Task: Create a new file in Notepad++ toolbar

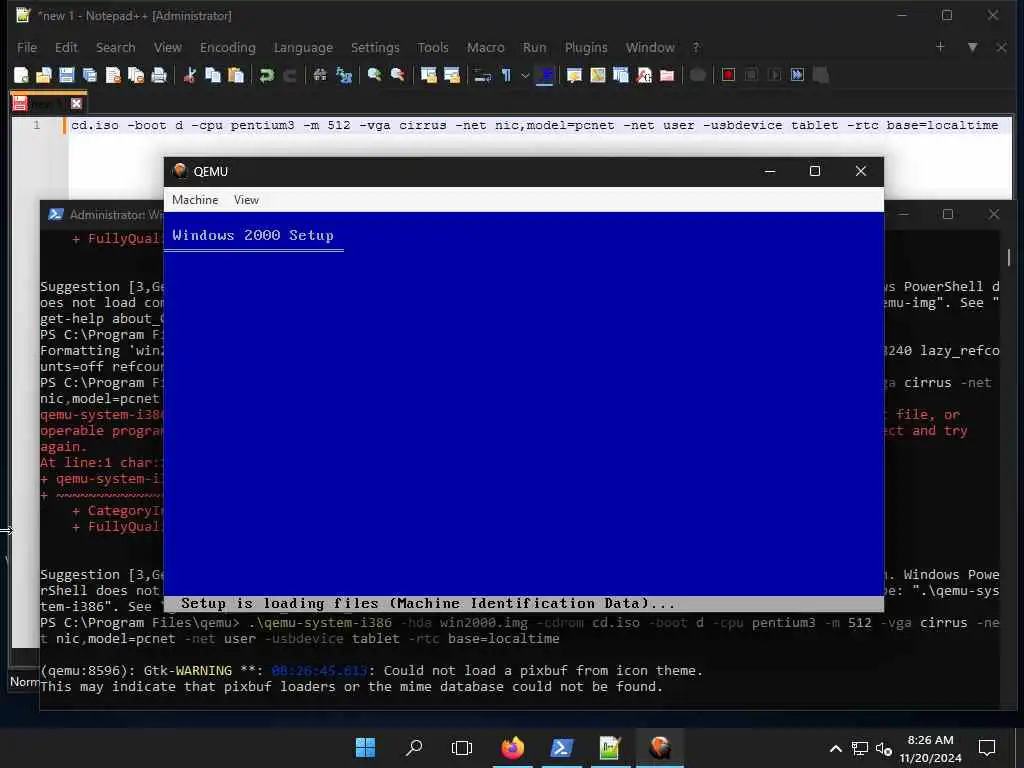Action: tap(21, 75)
